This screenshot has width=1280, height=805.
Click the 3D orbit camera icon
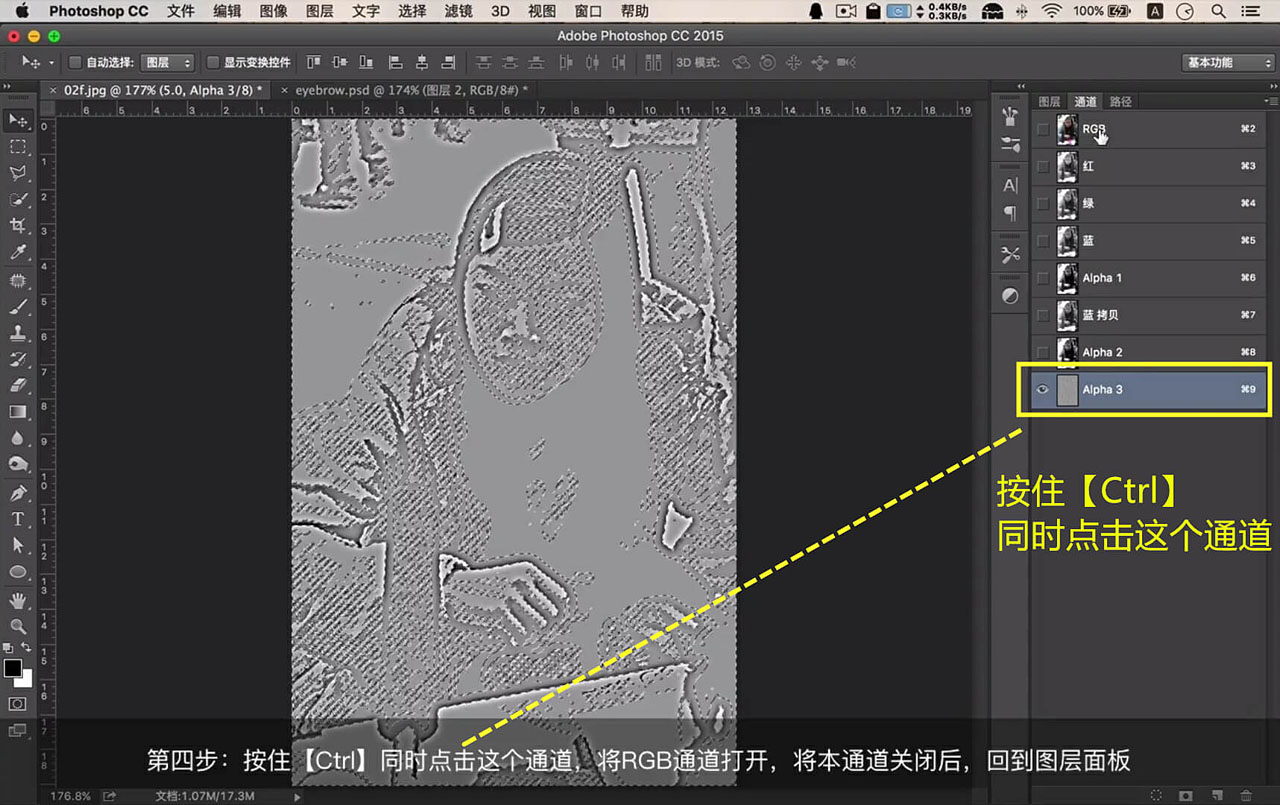[741, 62]
